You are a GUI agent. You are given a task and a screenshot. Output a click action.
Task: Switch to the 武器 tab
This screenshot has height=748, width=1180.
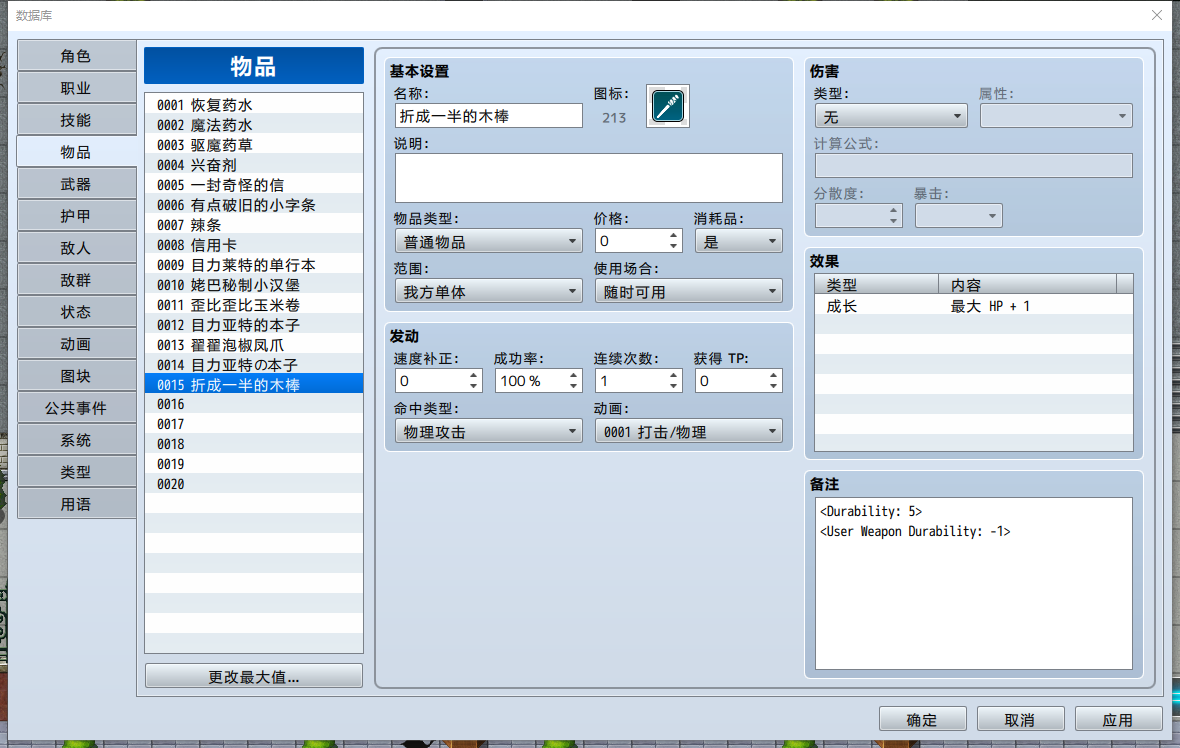click(x=76, y=184)
